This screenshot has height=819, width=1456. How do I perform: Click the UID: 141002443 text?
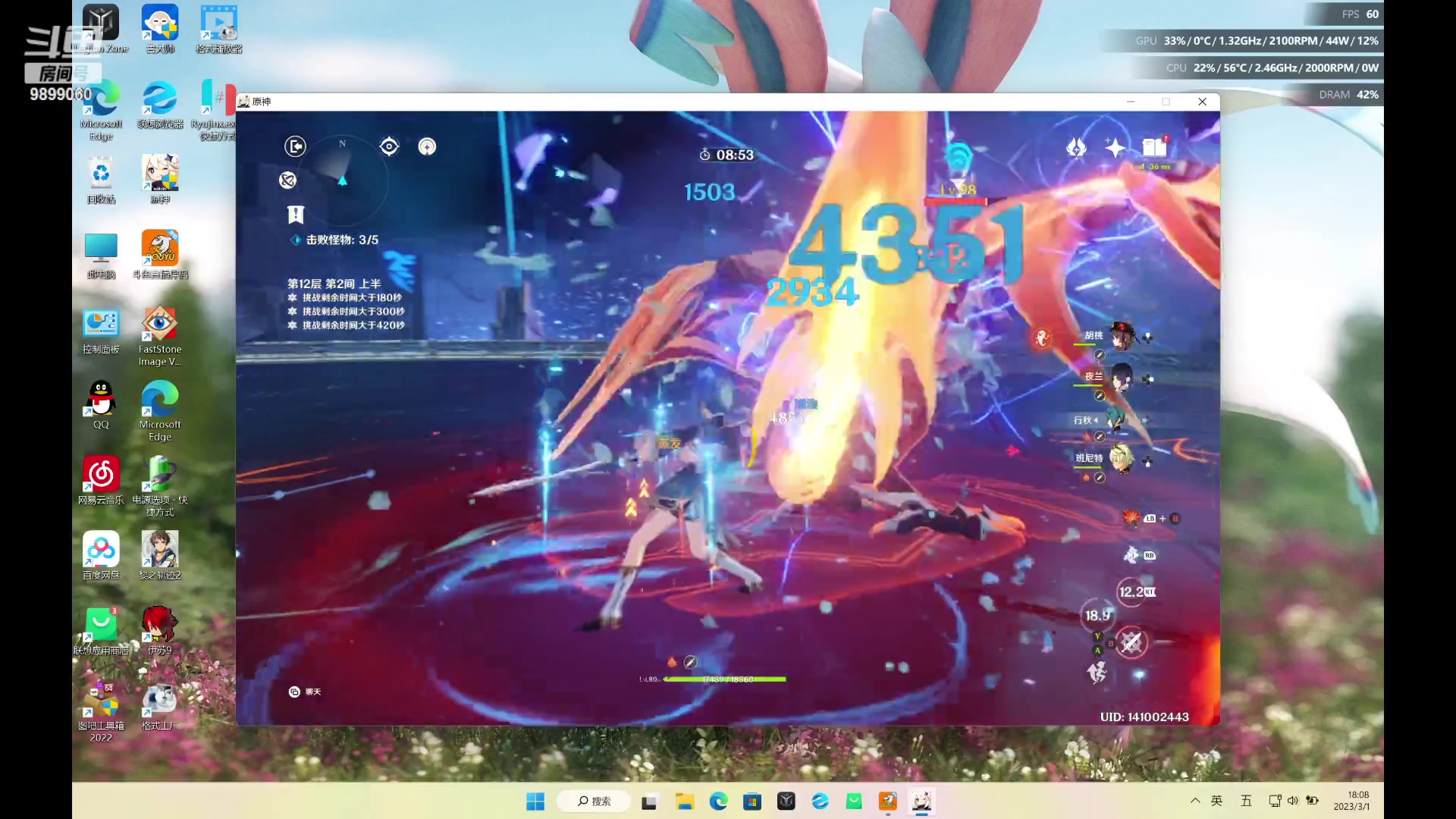coord(1144,717)
